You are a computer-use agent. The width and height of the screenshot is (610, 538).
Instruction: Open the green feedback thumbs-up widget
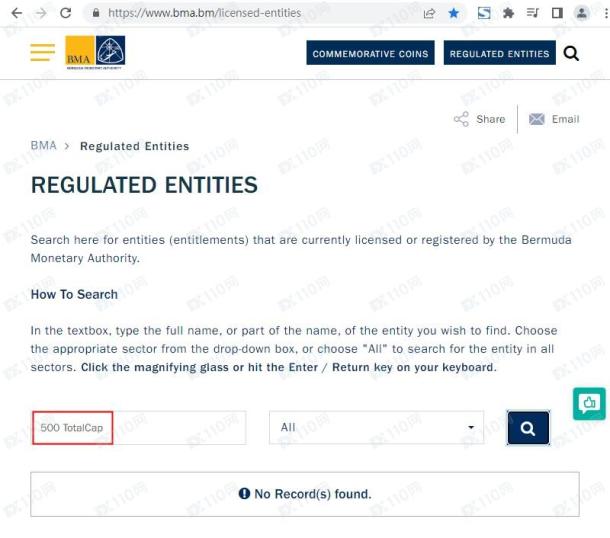click(589, 403)
